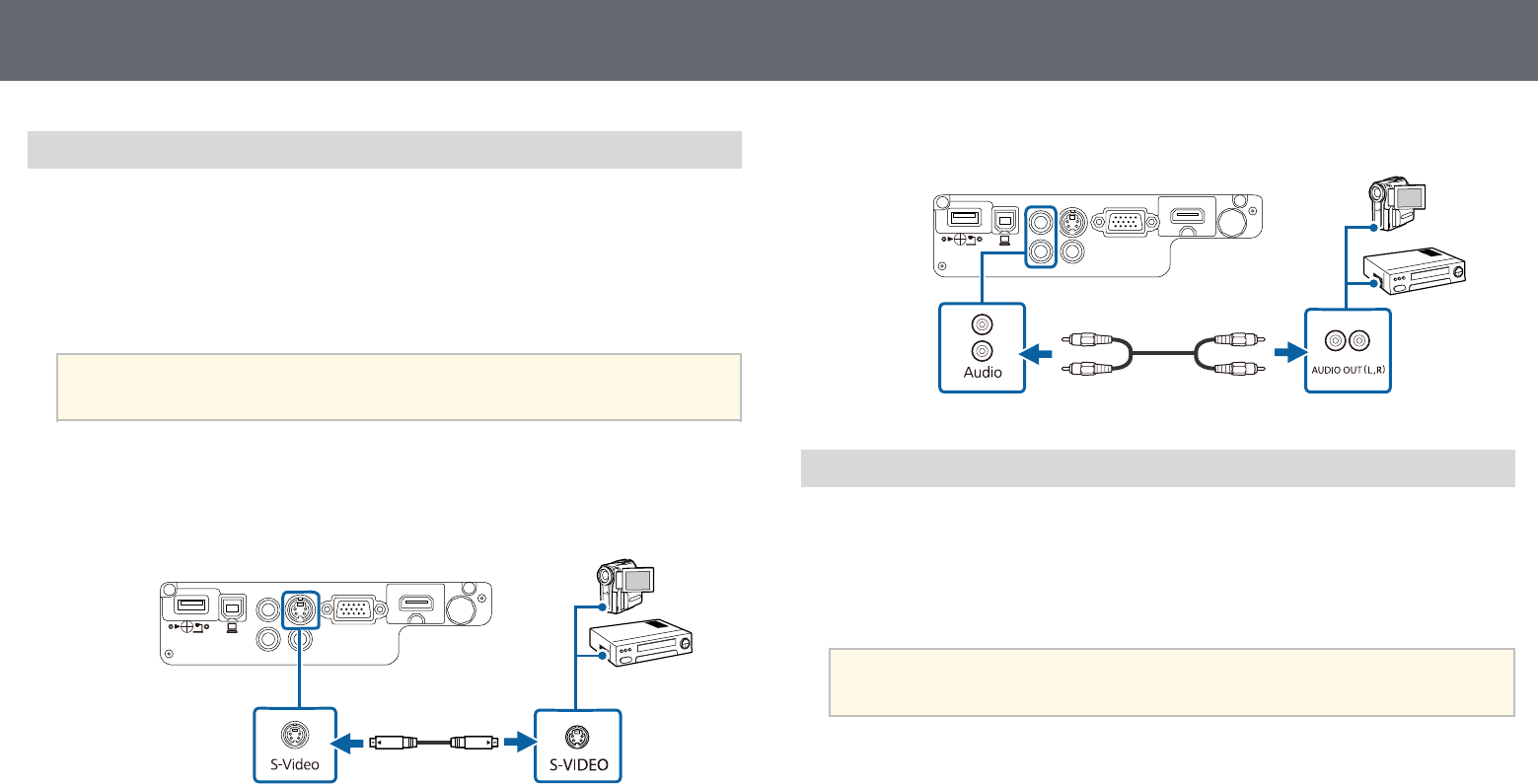The width and height of the screenshot is (1538, 784).
Task: Click the square USB-B port in the S-Video diagram panel
Action: [233, 607]
